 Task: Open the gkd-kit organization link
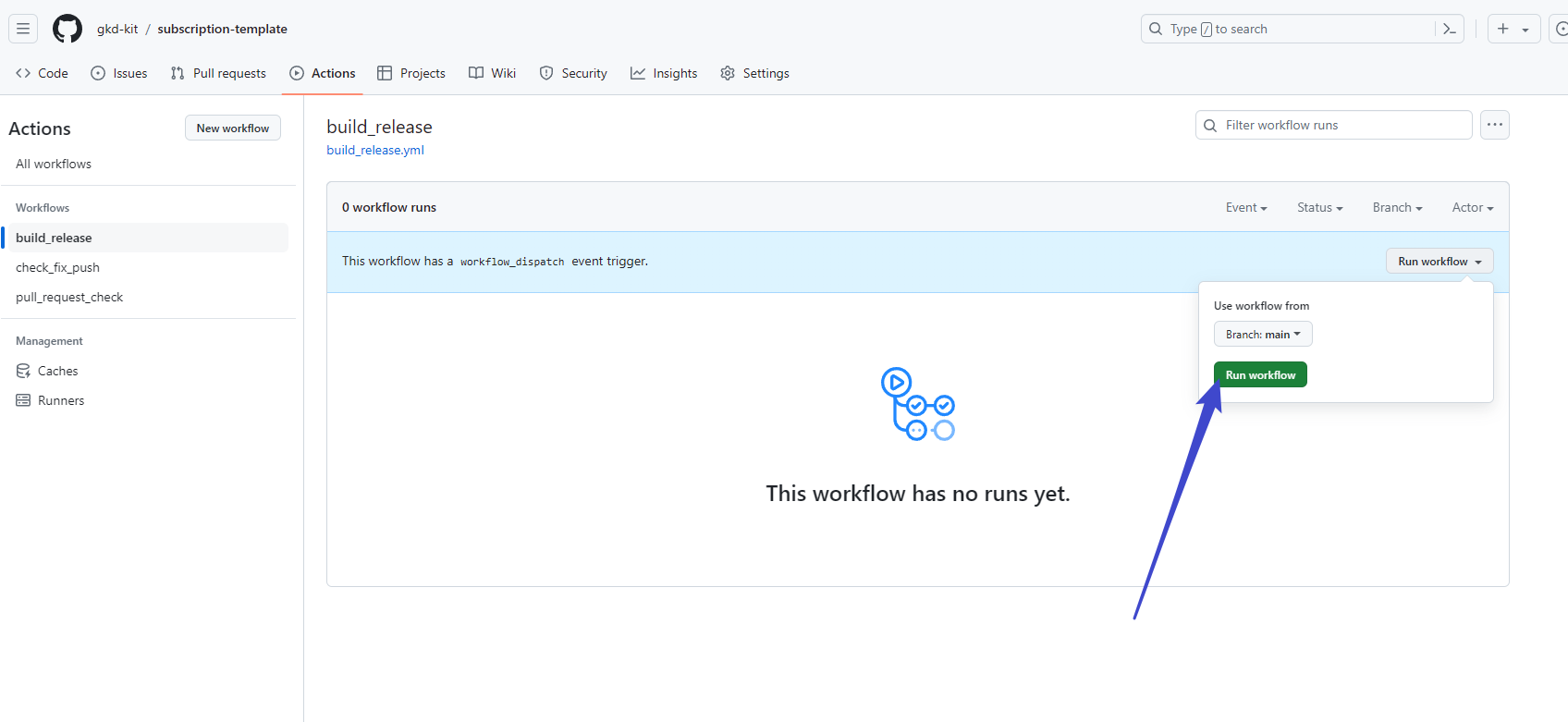click(x=117, y=29)
